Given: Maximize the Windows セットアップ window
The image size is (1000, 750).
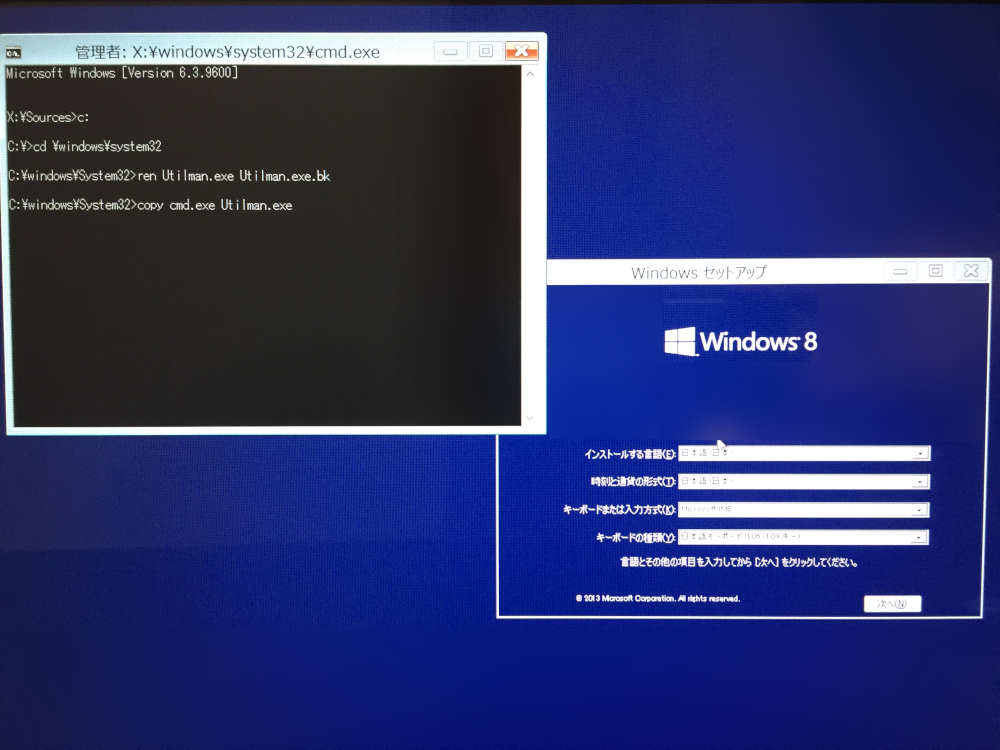Looking at the screenshot, I should click(x=936, y=271).
